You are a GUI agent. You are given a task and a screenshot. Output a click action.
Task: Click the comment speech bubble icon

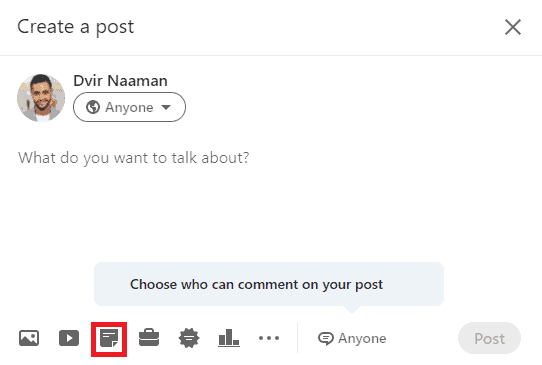pos(326,338)
